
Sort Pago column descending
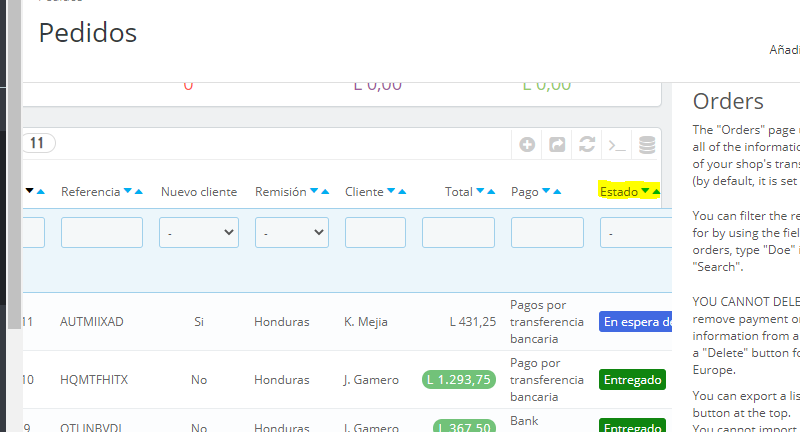tap(546, 191)
